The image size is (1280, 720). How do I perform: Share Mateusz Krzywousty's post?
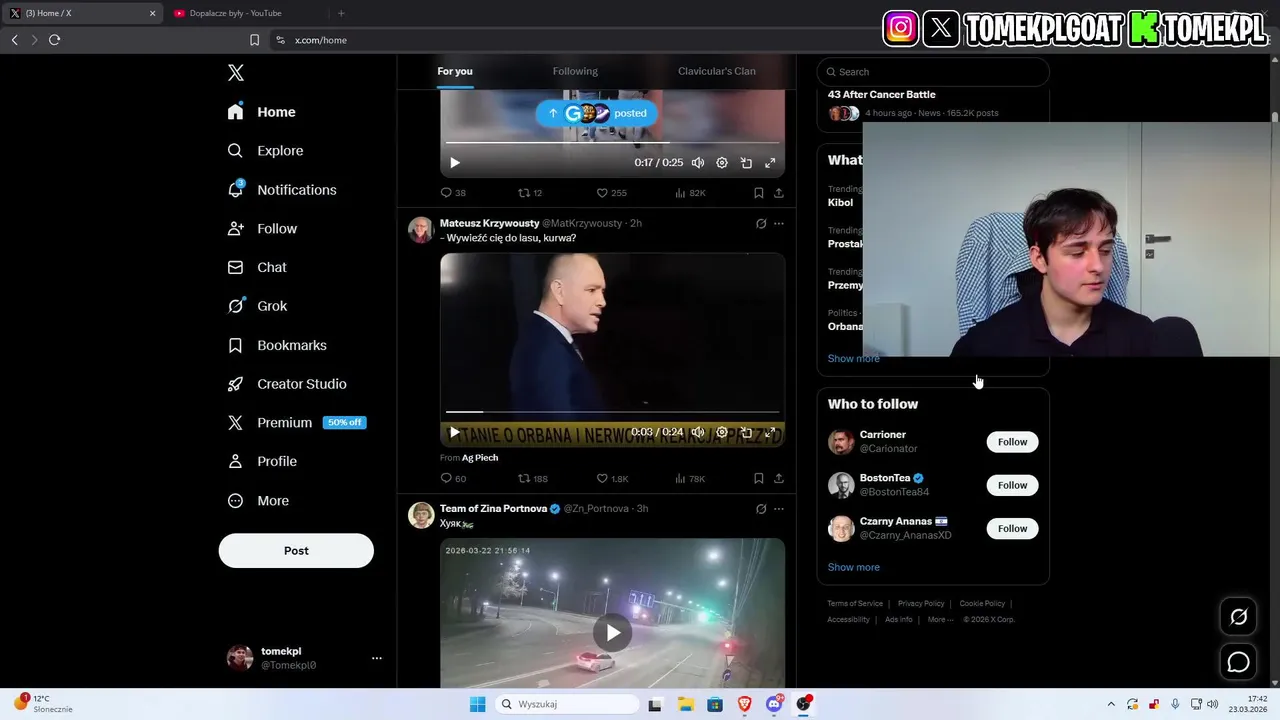point(779,479)
